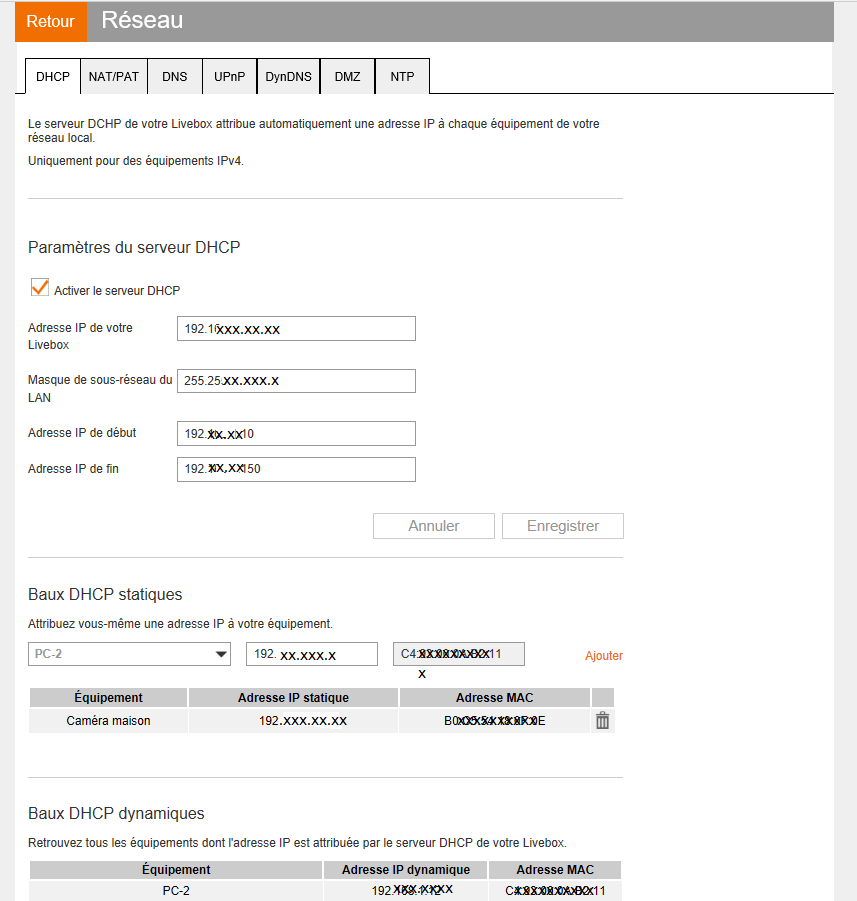The image size is (857, 901).
Task: Open the DMZ tab
Action: [347, 76]
